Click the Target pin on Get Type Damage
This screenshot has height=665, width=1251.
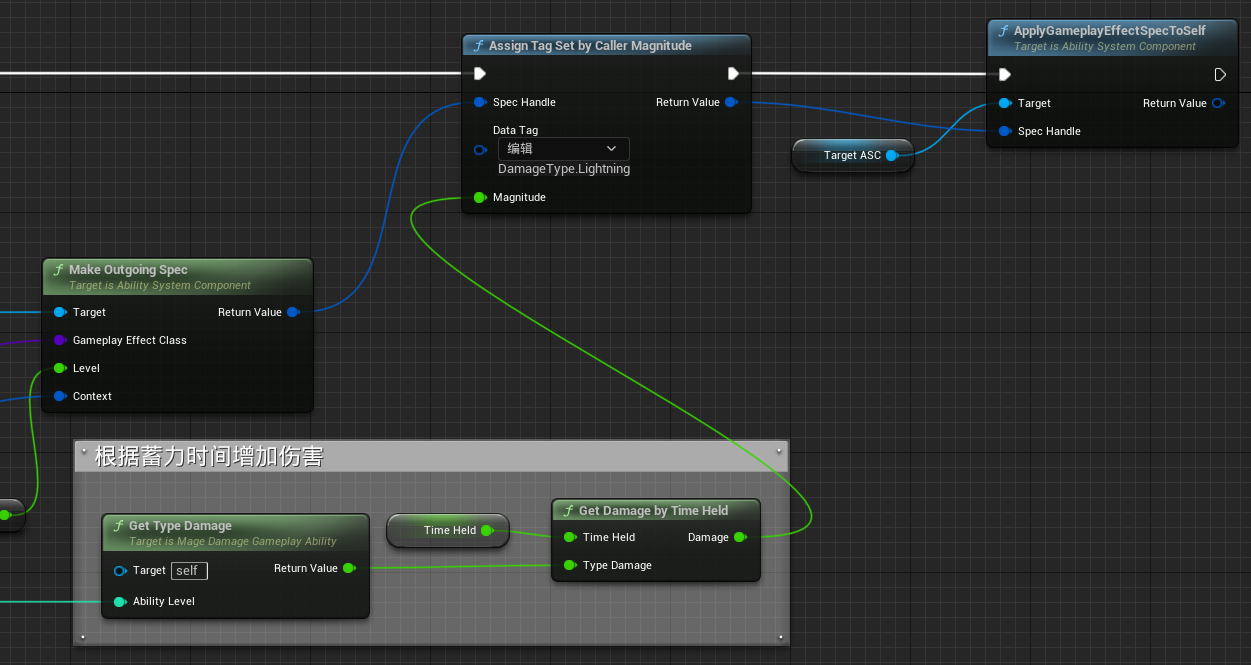tap(120, 570)
